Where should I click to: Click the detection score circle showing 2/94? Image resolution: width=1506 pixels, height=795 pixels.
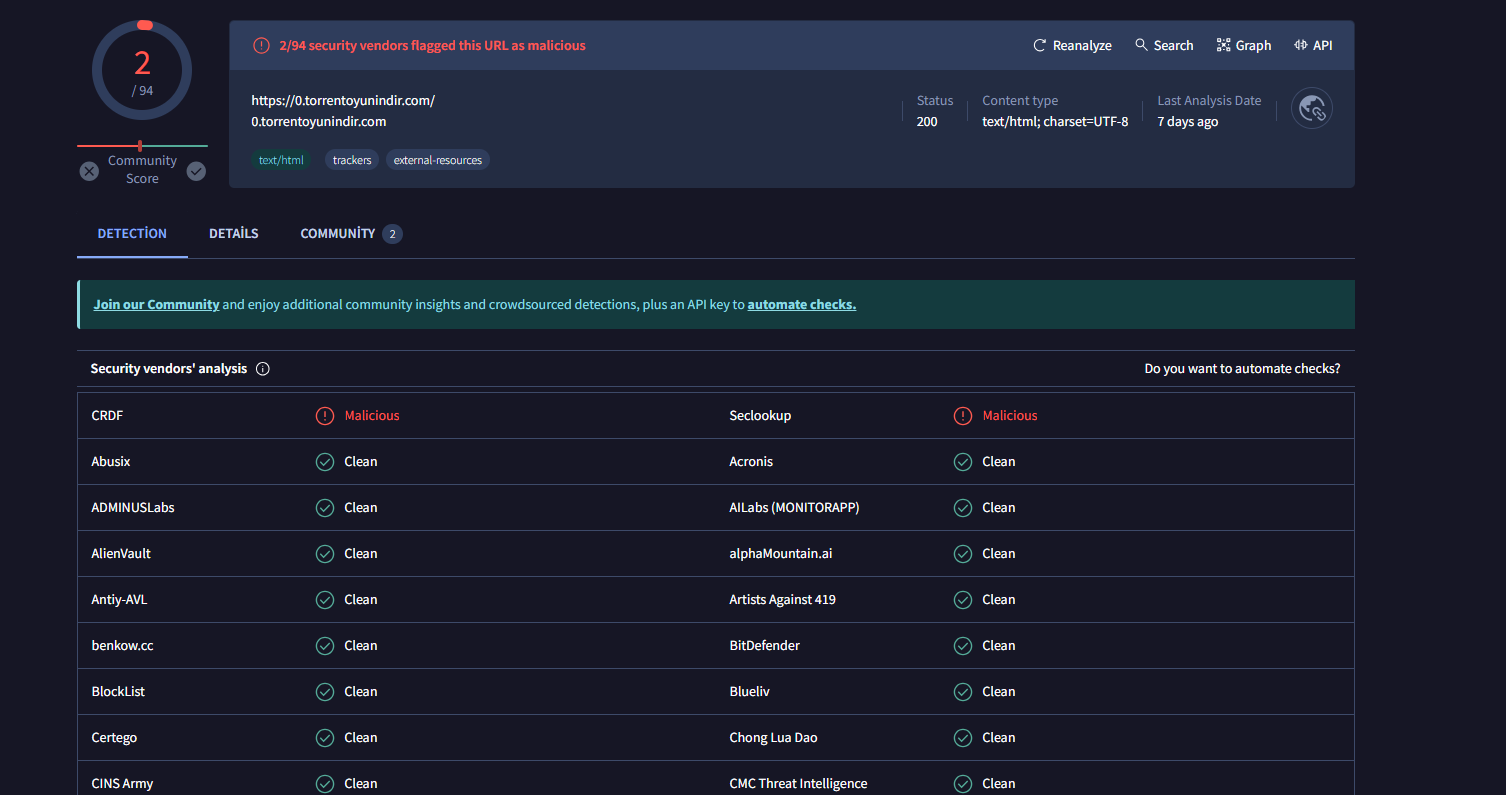point(142,70)
